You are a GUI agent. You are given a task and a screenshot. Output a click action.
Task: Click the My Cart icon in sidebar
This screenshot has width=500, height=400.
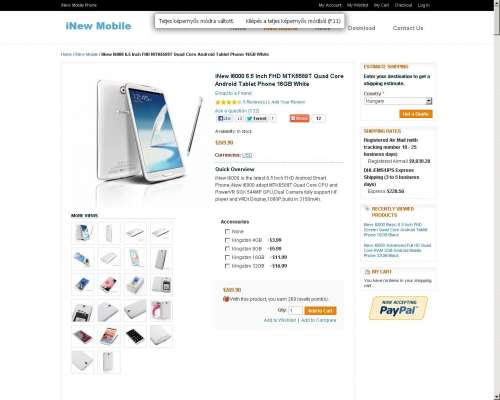click(367, 272)
